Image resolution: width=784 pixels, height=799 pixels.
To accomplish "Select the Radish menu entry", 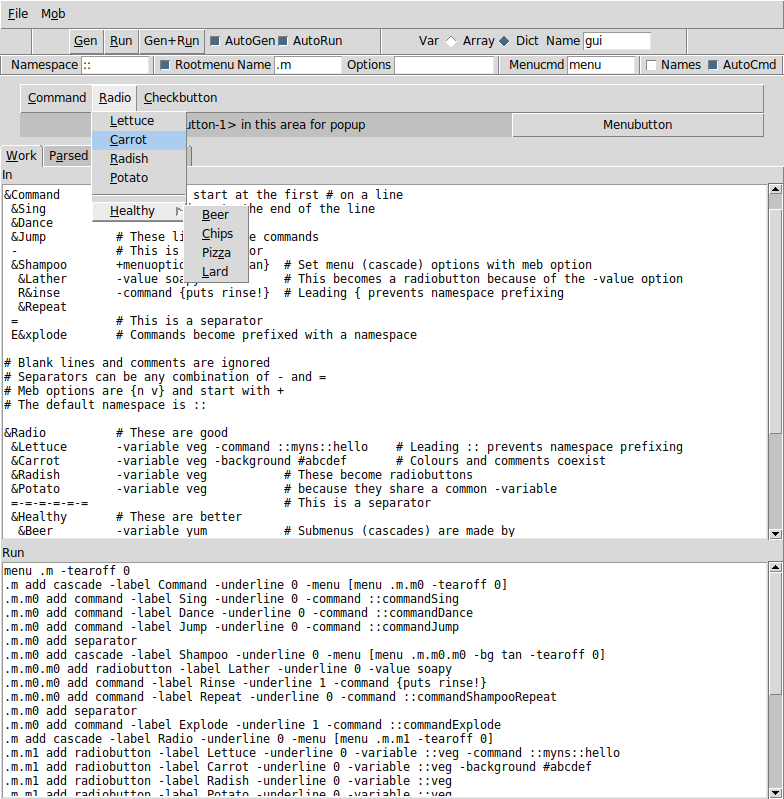I will [x=139, y=159].
